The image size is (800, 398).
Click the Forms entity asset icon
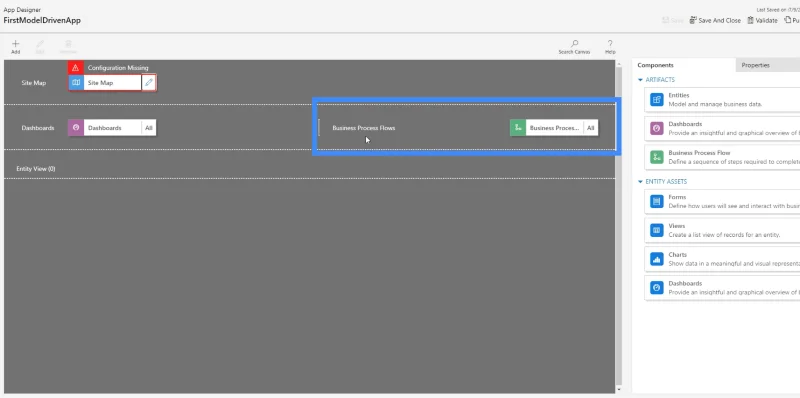coord(657,202)
